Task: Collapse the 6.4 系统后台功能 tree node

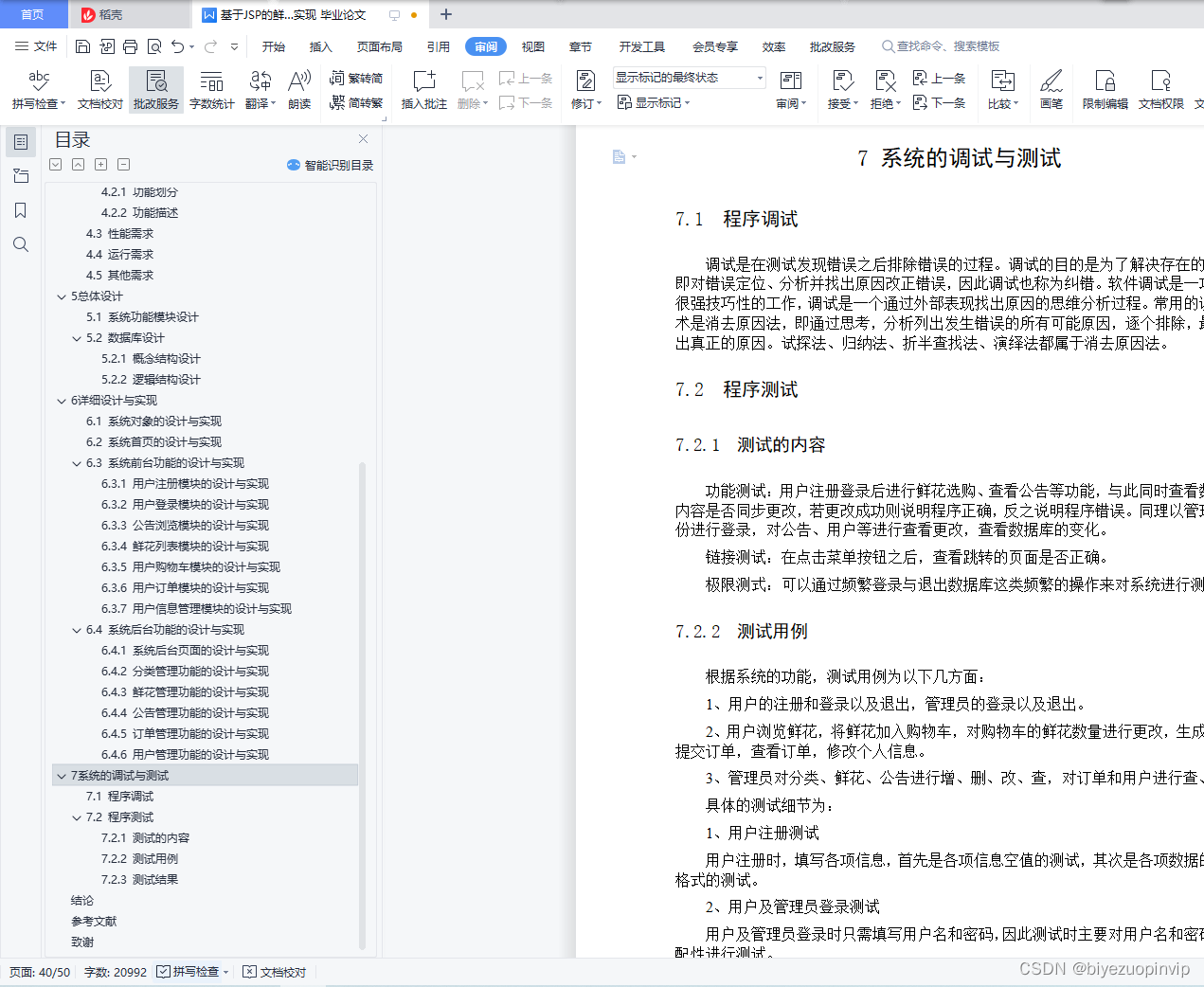Action: point(77,630)
